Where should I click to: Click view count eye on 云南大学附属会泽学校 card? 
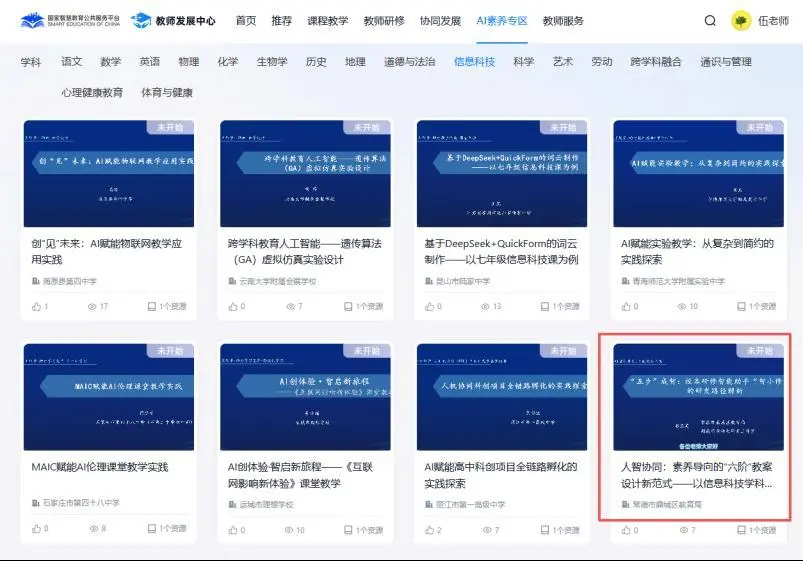(290, 306)
